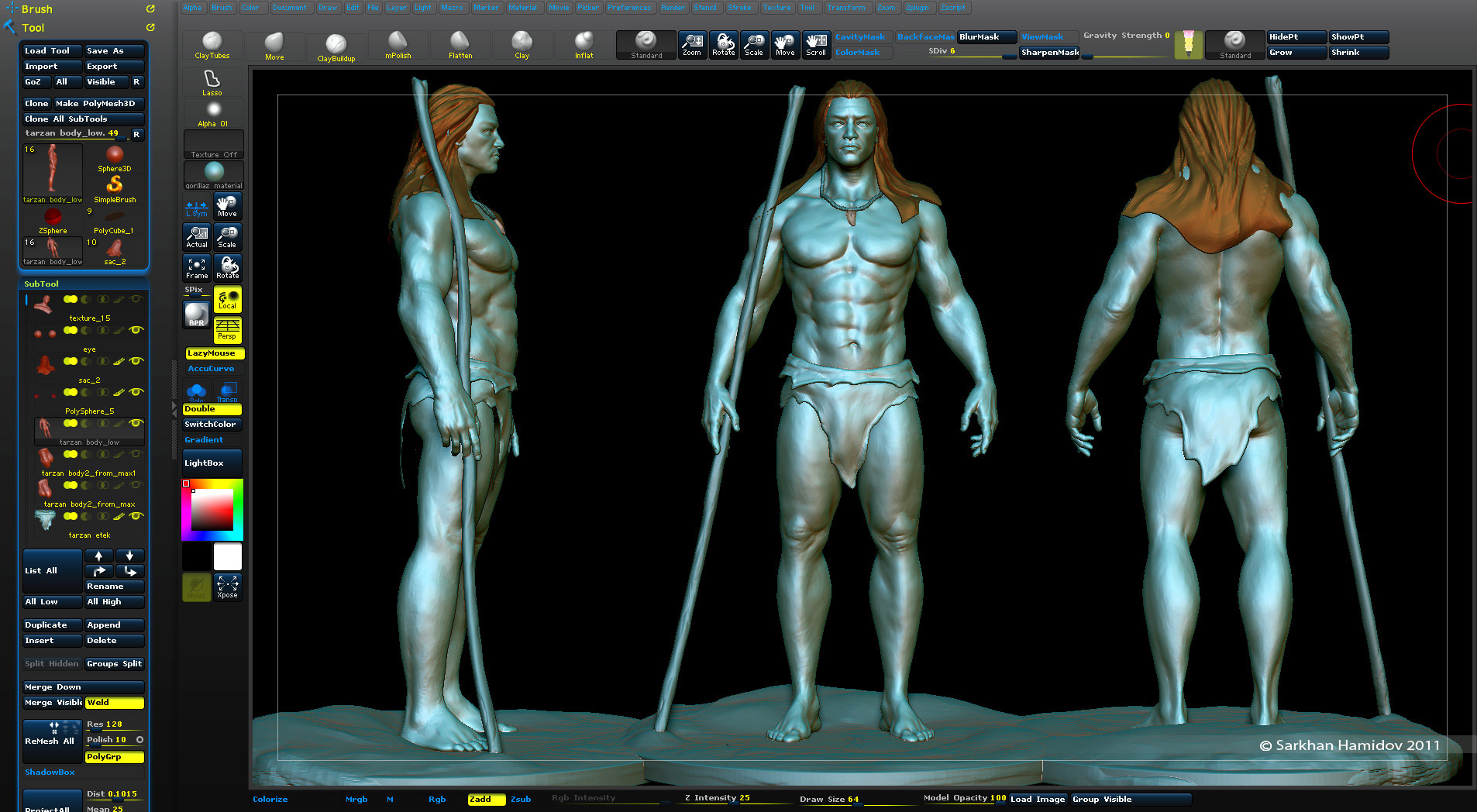Toggle the Weld option
The height and width of the screenshot is (812, 1477).
115,703
